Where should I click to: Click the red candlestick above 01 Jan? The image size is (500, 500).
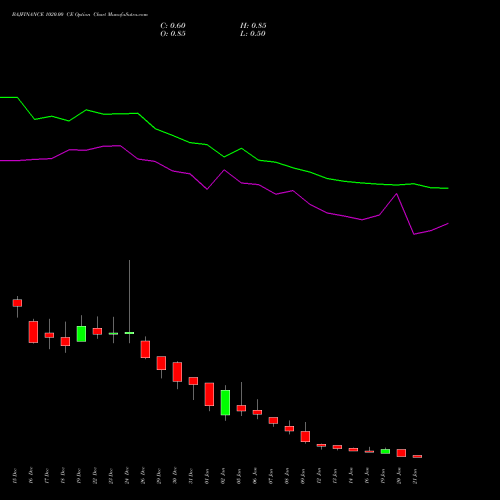209,394
